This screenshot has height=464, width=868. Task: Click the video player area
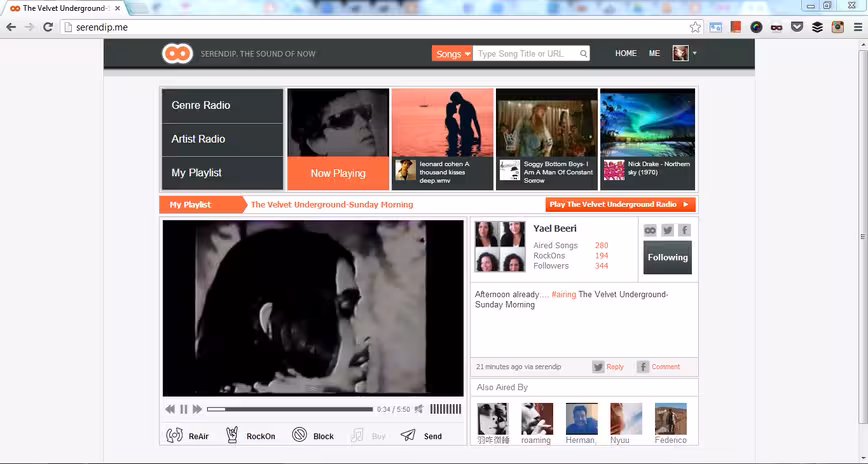313,308
